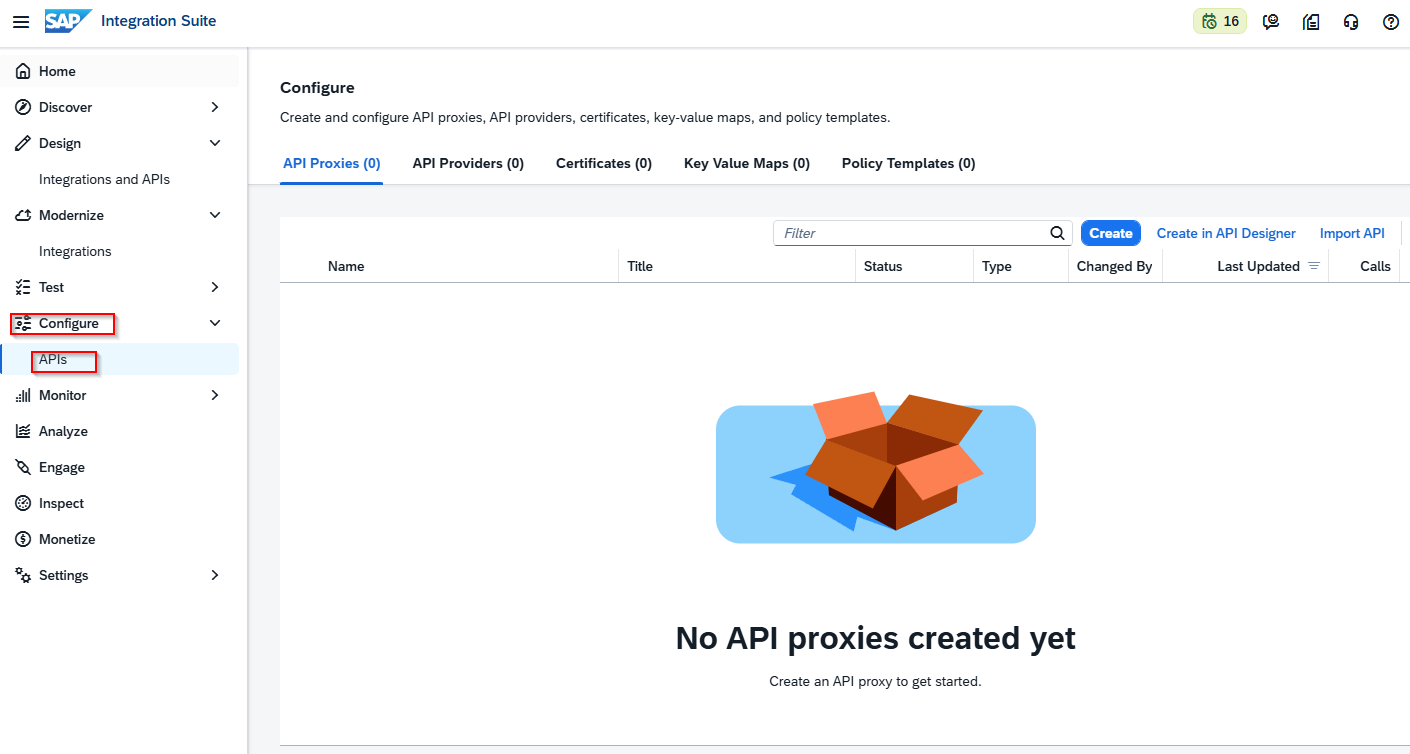
Task: Click the search magnifier in Filter field
Action: tap(1057, 233)
